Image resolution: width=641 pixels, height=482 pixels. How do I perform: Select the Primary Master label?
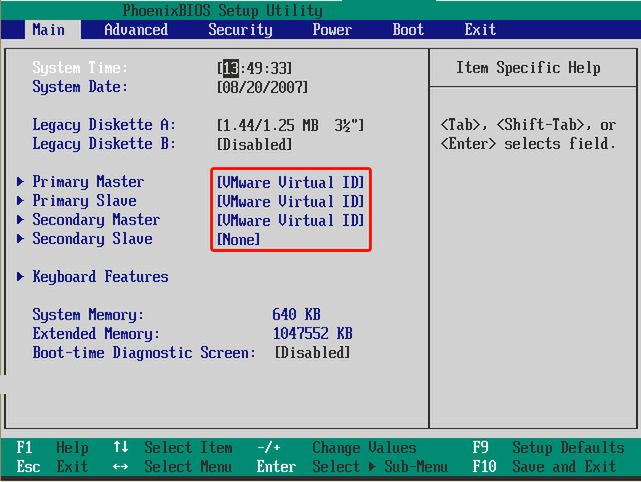point(88,182)
